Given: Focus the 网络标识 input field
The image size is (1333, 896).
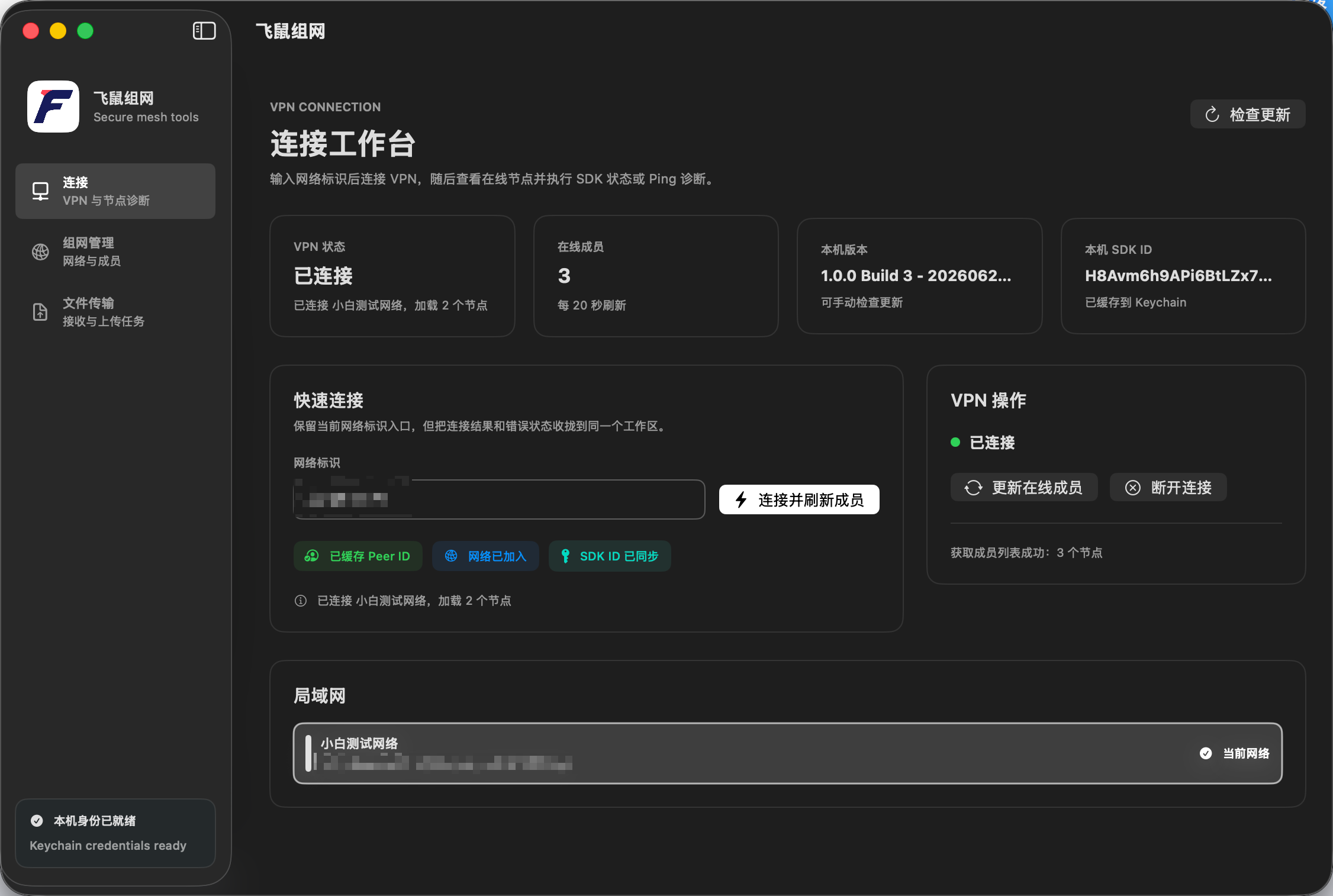Looking at the screenshot, I should [x=499, y=499].
